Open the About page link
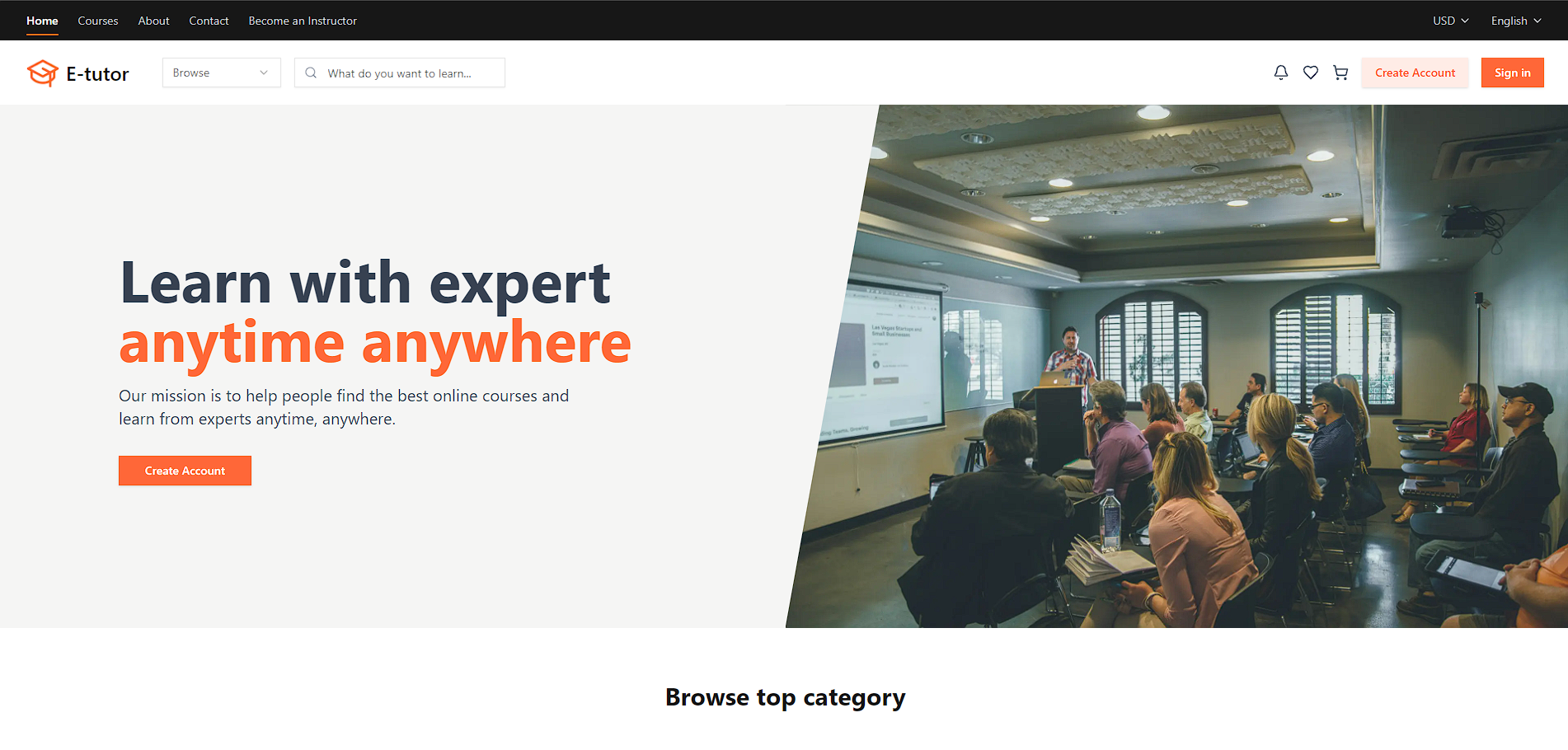This screenshot has width=1568, height=750. 153,21
